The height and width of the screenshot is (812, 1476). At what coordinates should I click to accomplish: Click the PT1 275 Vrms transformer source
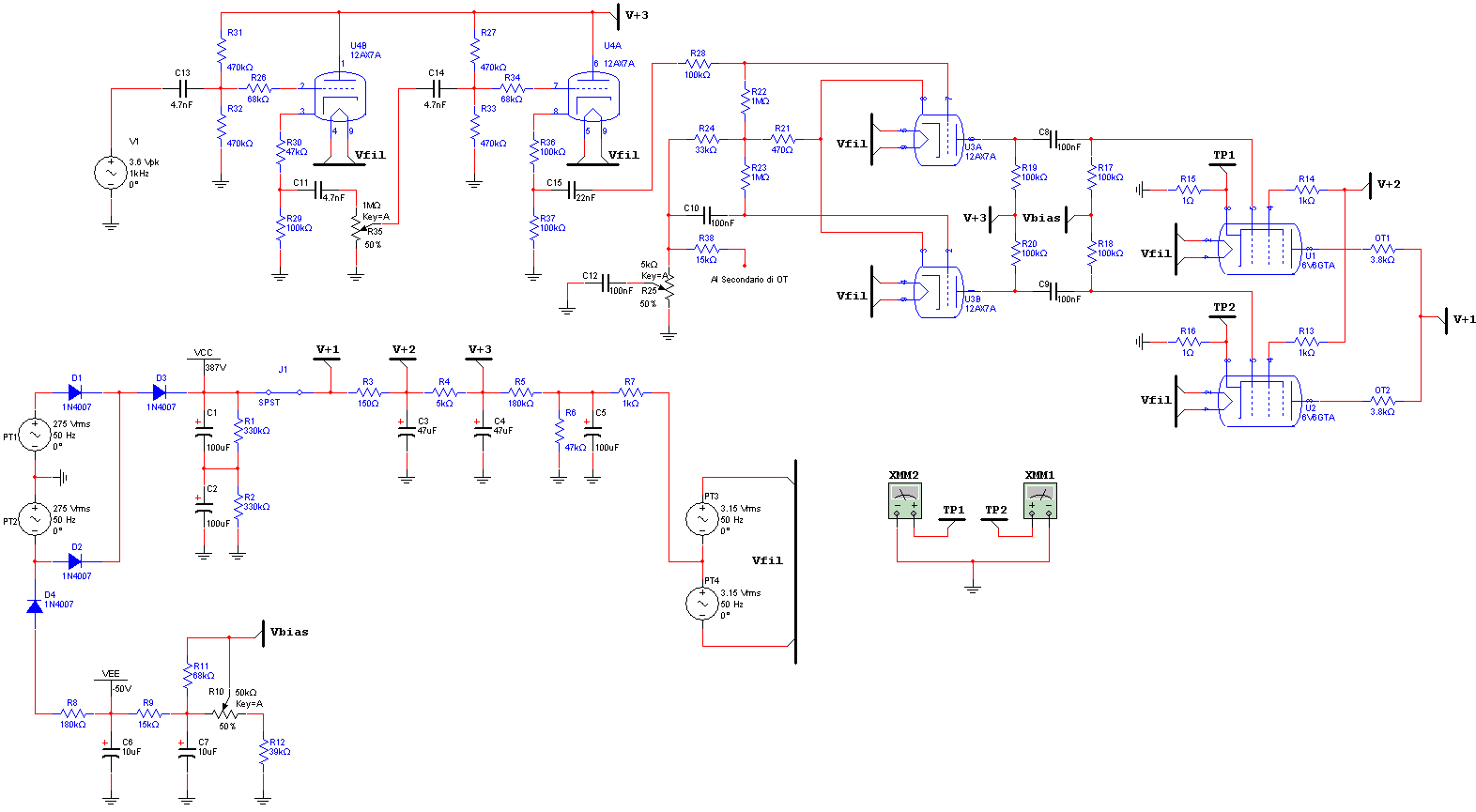point(35,435)
